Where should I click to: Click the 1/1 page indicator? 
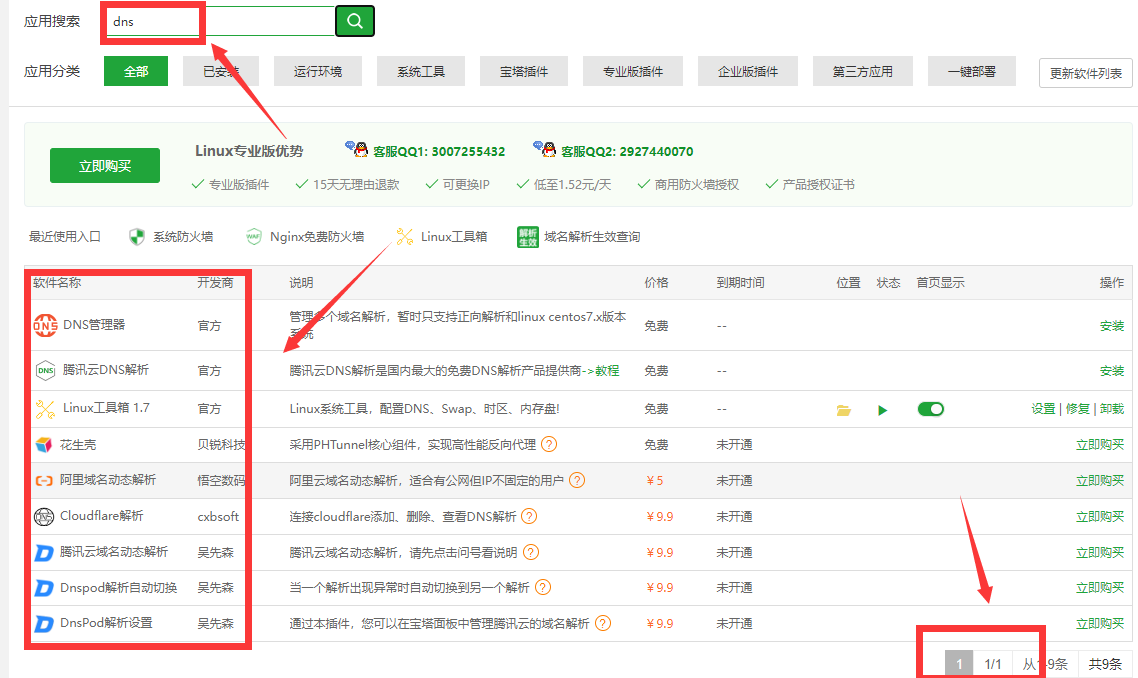(x=993, y=664)
